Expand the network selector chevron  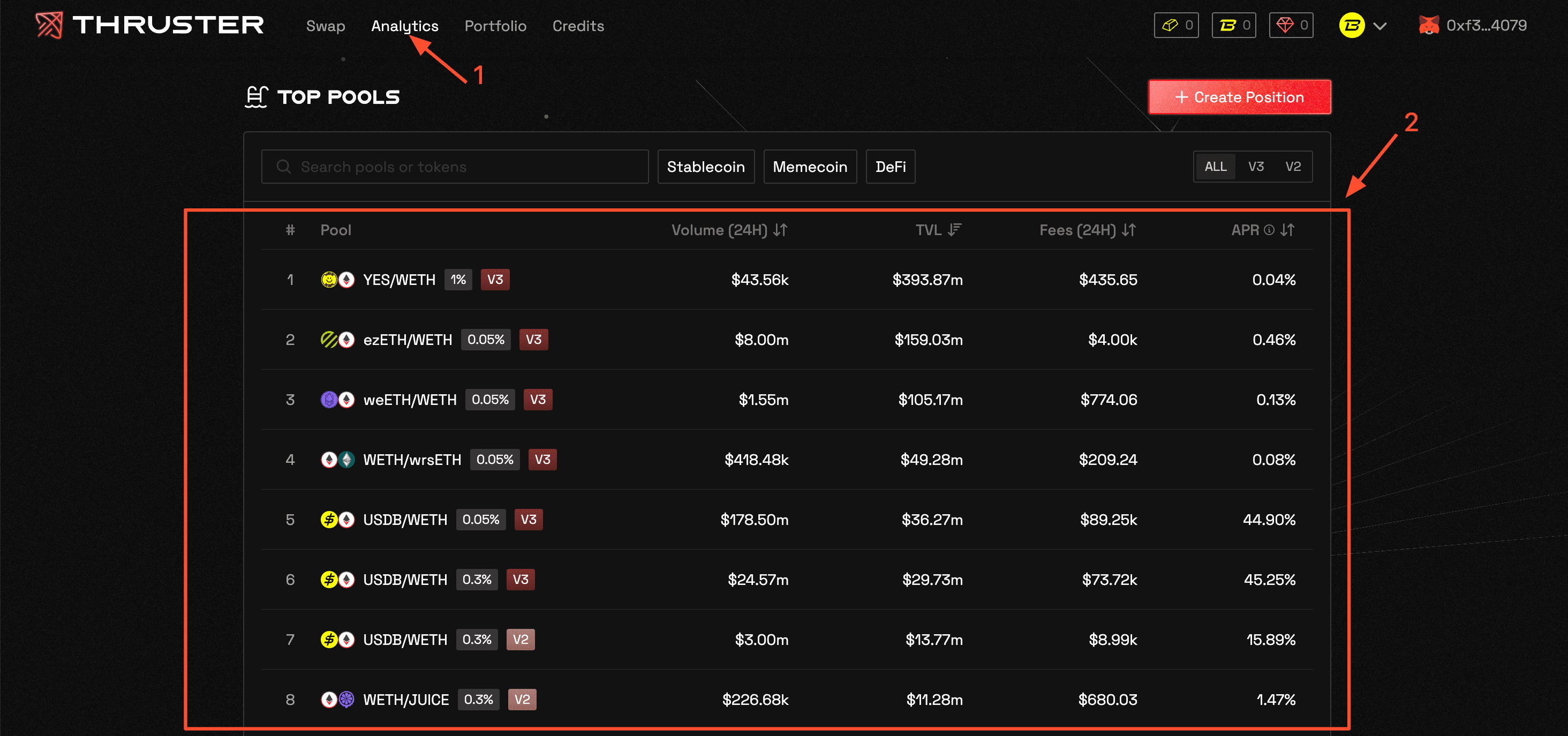[x=1380, y=26]
